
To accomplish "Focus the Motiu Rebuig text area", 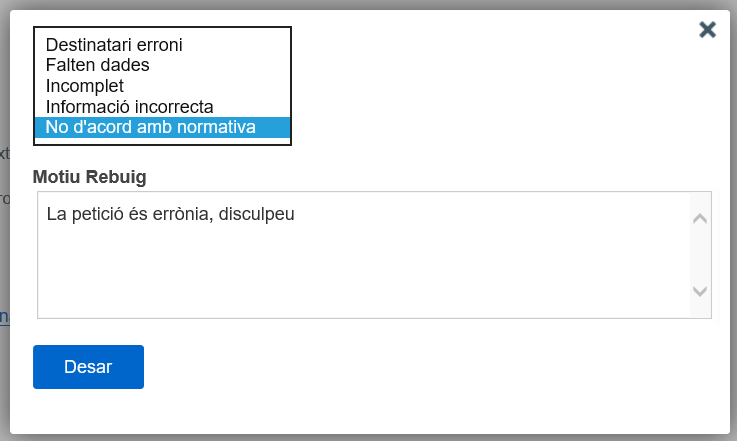I will coord(360,265).
